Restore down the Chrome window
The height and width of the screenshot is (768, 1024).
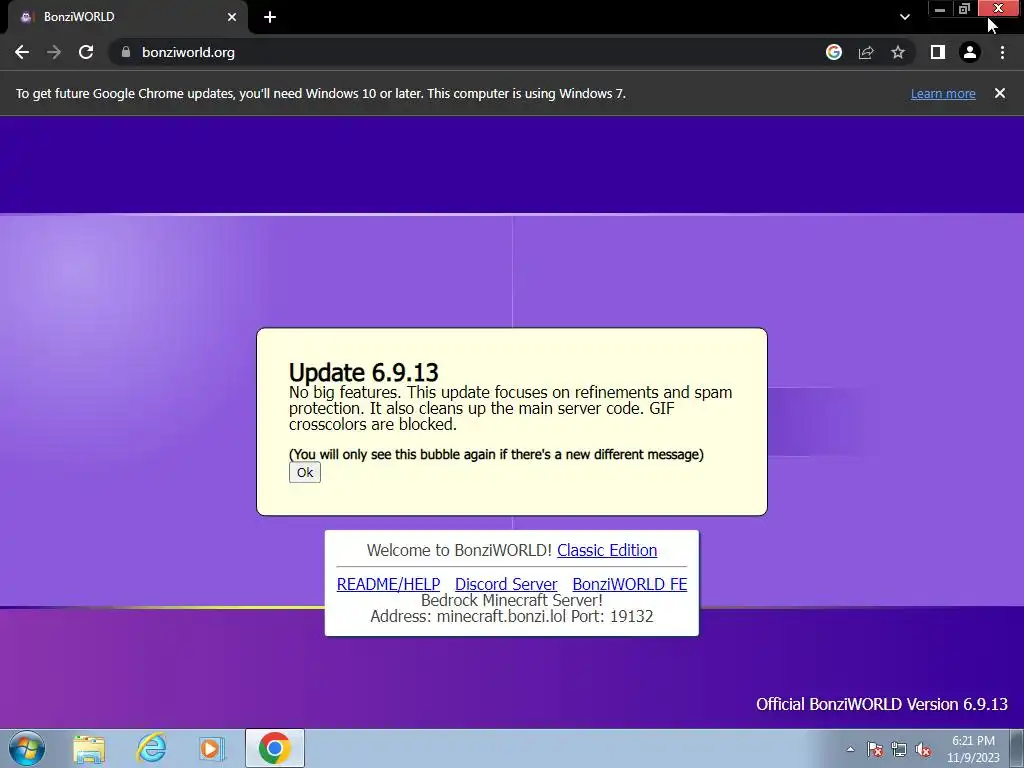point(965,9)
